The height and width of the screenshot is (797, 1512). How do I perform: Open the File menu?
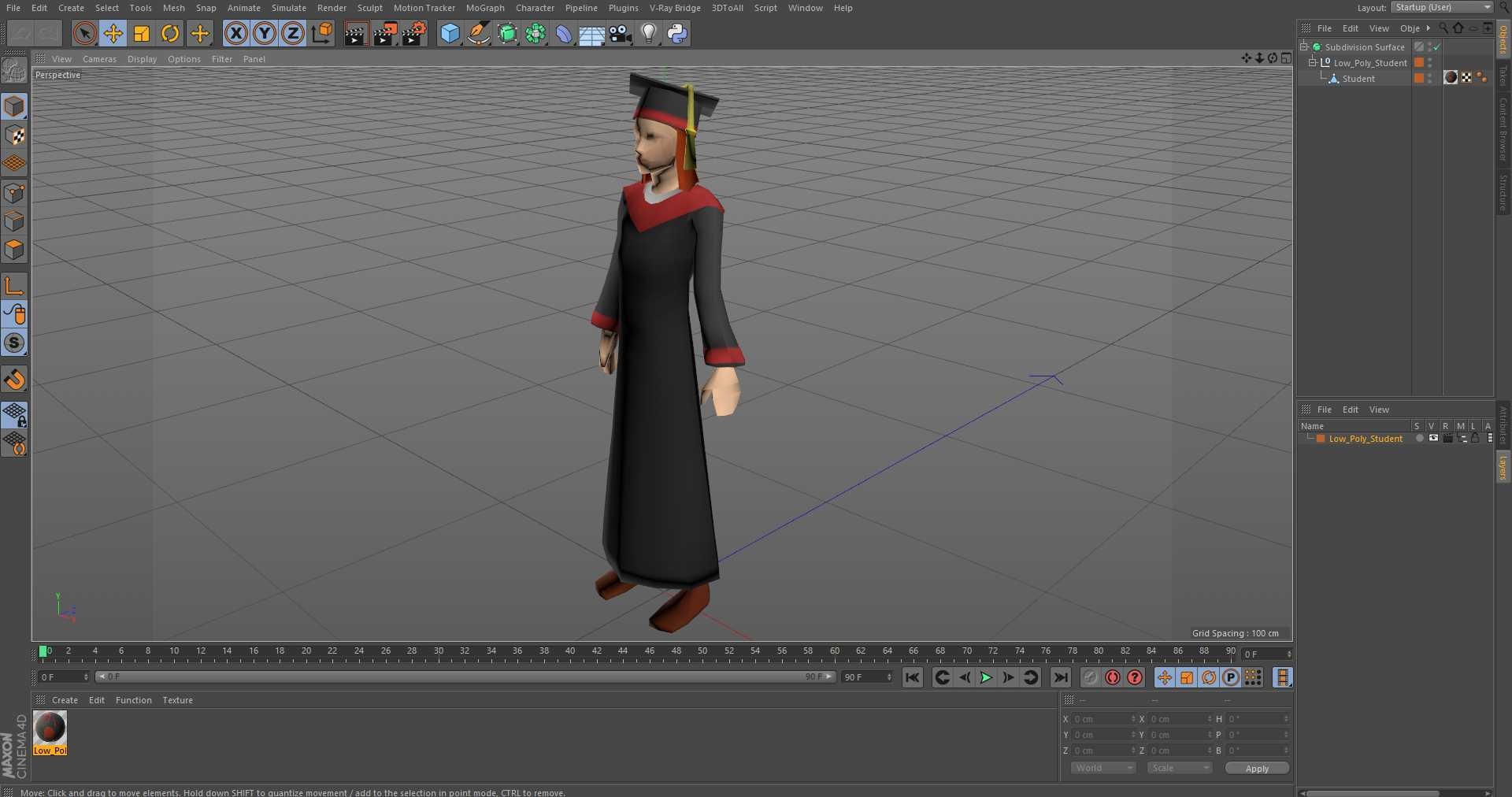click(13, 8)
